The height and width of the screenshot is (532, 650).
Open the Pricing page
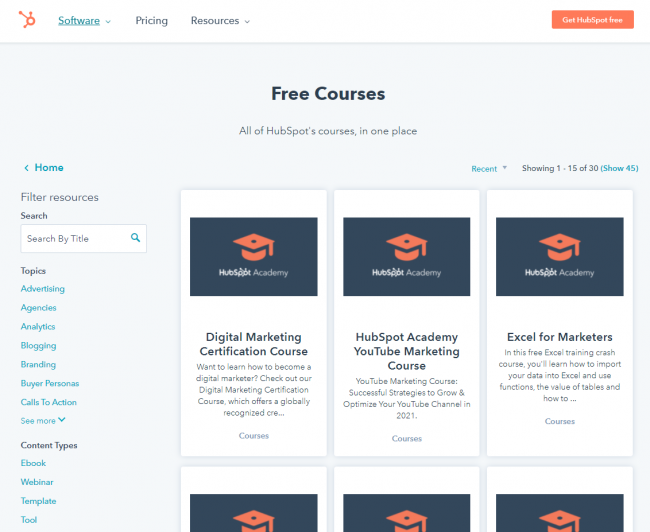point(151,20)
